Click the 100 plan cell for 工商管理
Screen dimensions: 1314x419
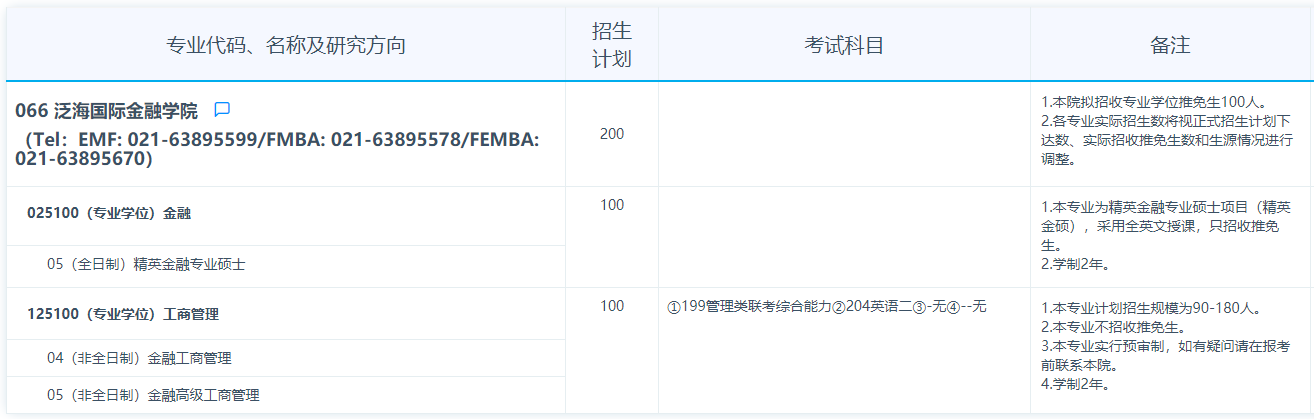(612, 306)
